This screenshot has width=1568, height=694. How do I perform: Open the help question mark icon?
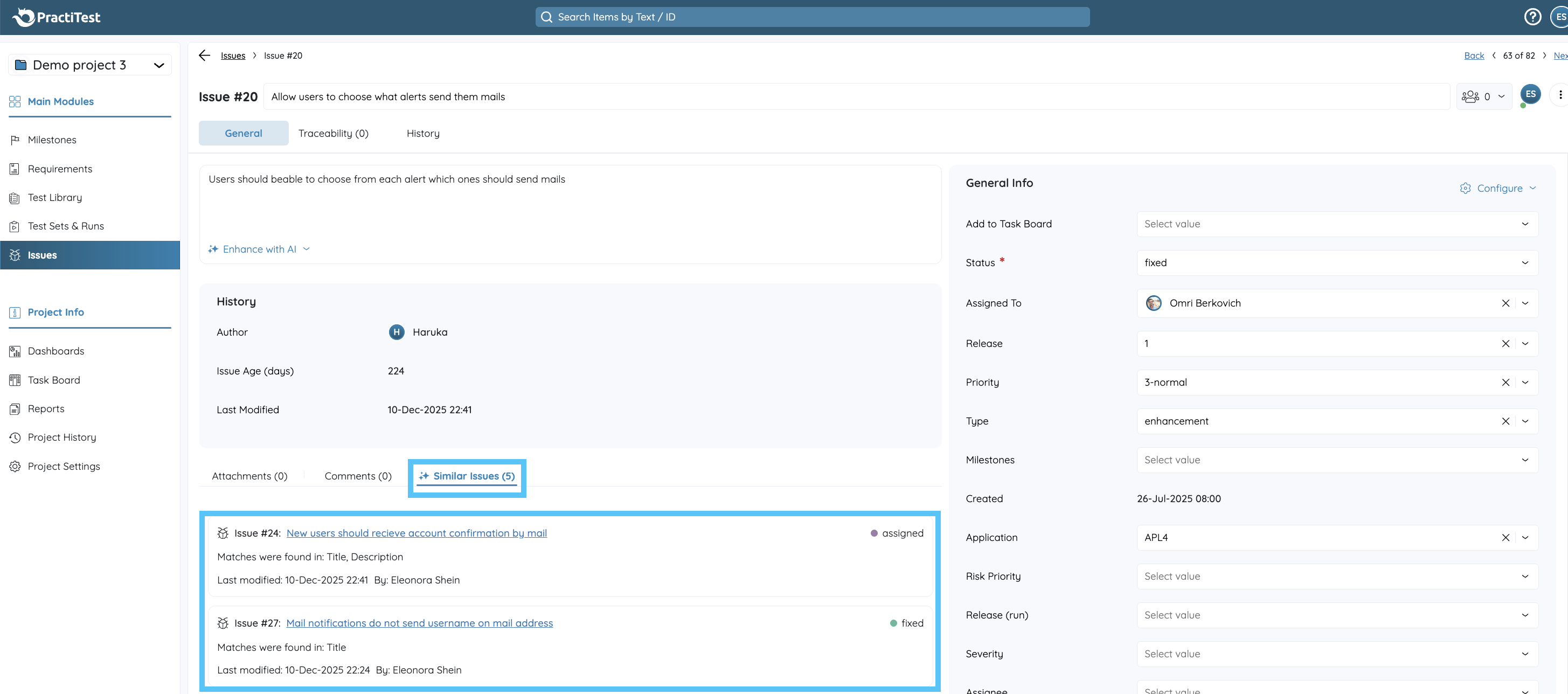point(1532,17)
